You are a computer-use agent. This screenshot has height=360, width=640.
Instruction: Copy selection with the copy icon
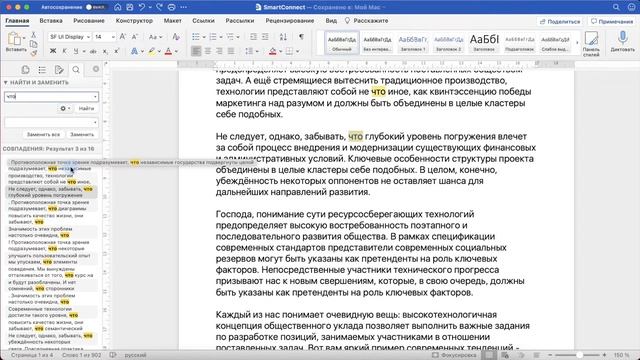[x=33, y=44]
